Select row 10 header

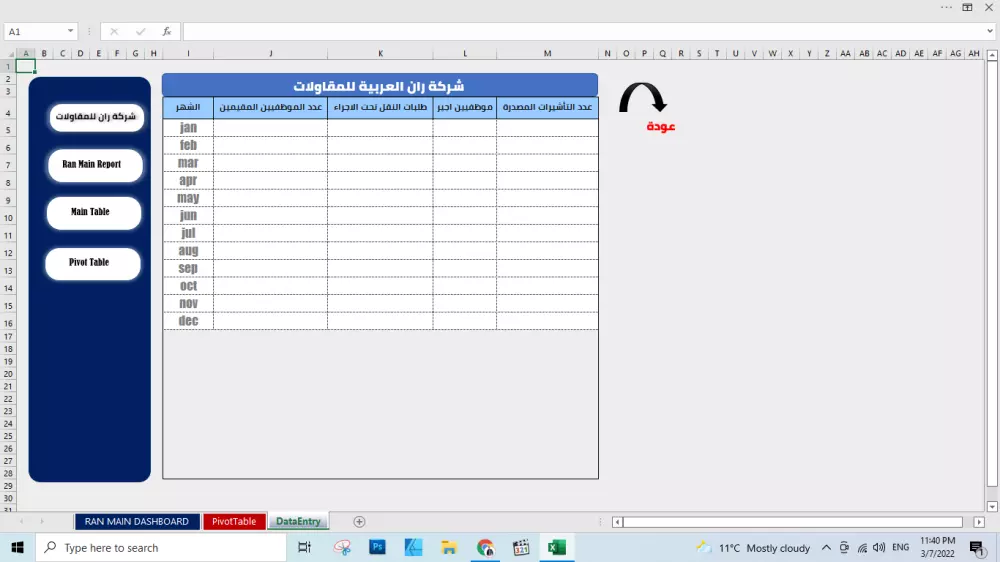coord(8,218)
